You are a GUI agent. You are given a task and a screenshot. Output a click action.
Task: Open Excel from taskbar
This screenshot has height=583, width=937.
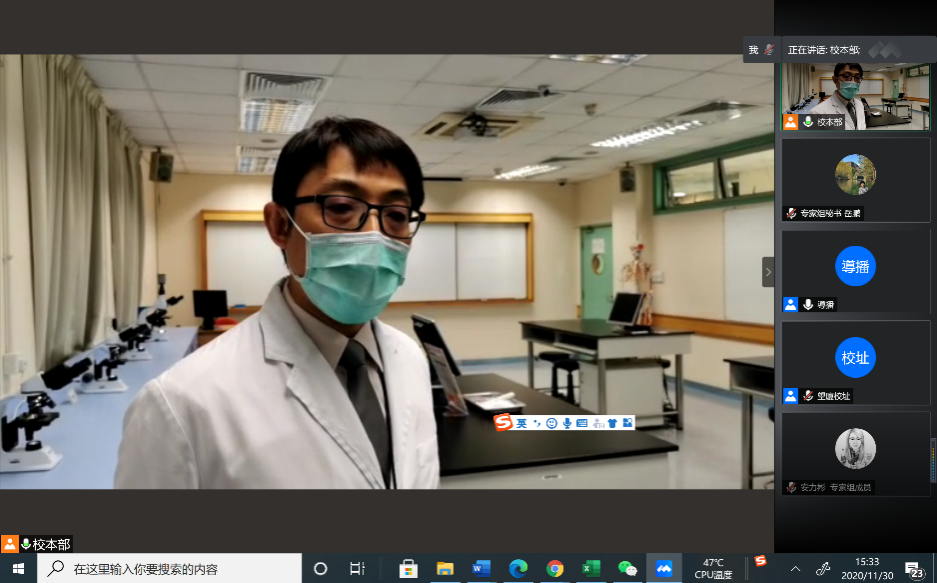tap(591, 568)
